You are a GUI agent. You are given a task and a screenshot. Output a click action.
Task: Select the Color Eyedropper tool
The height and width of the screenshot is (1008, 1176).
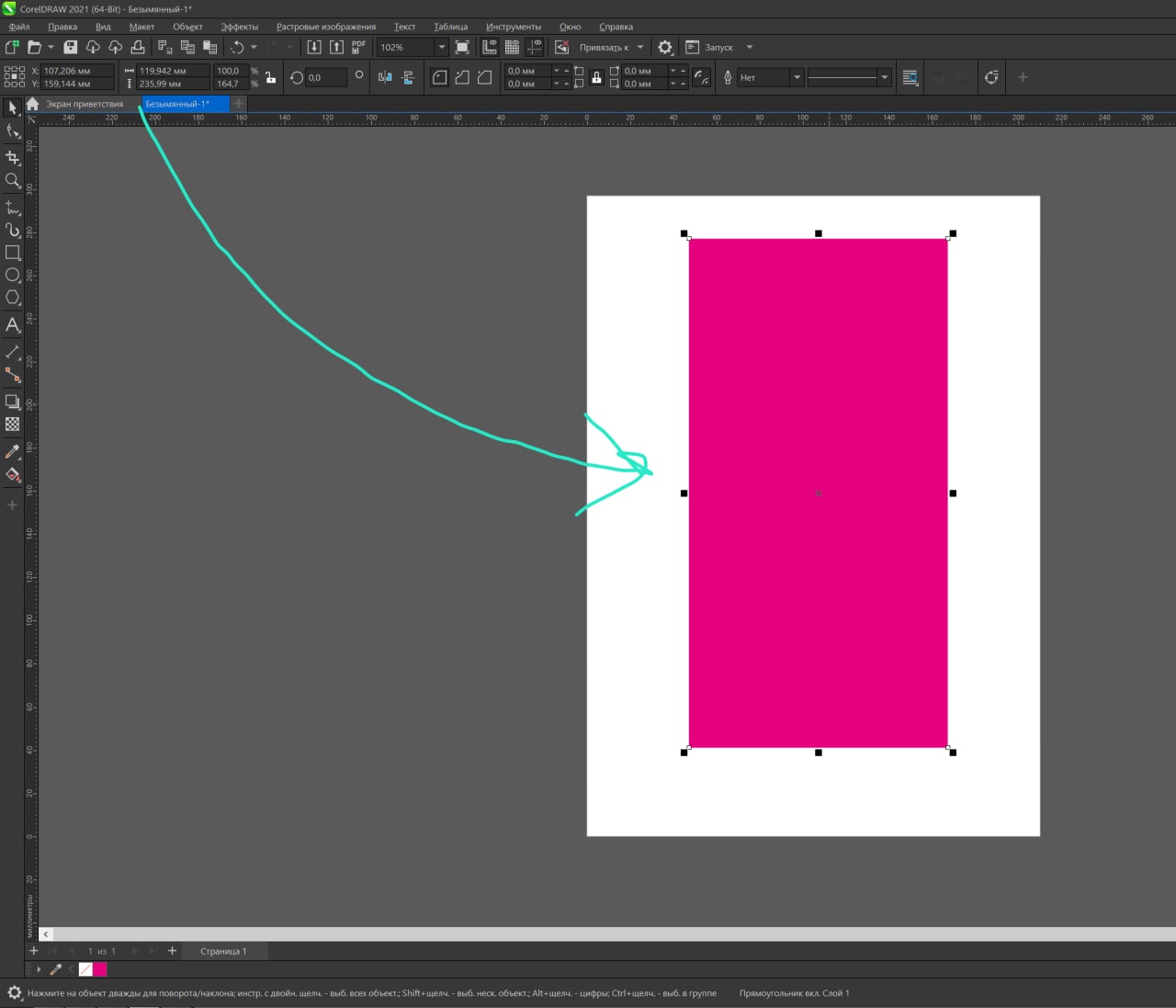(13, 451)
